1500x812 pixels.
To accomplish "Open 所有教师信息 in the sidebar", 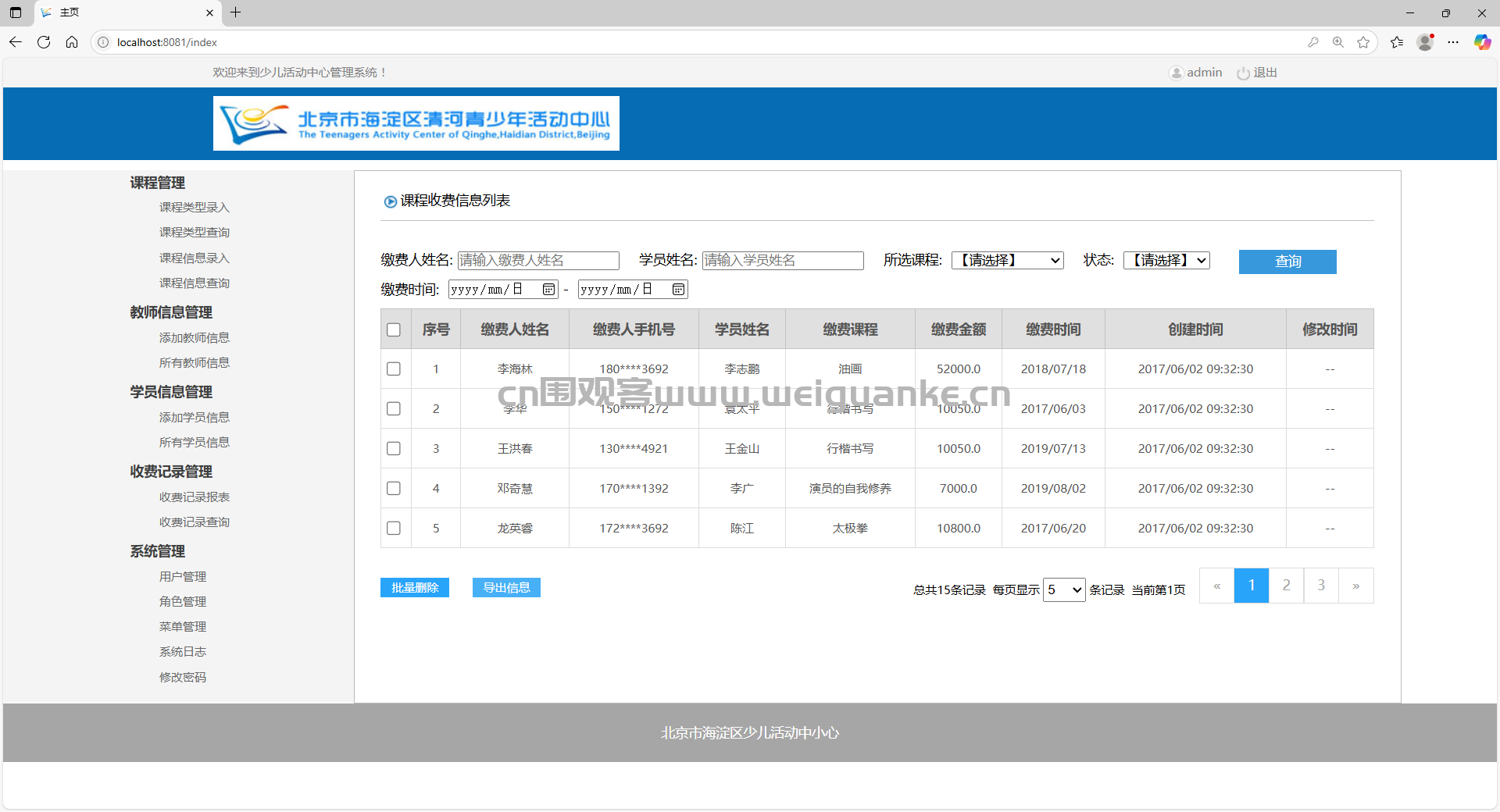I will (195, 362).
